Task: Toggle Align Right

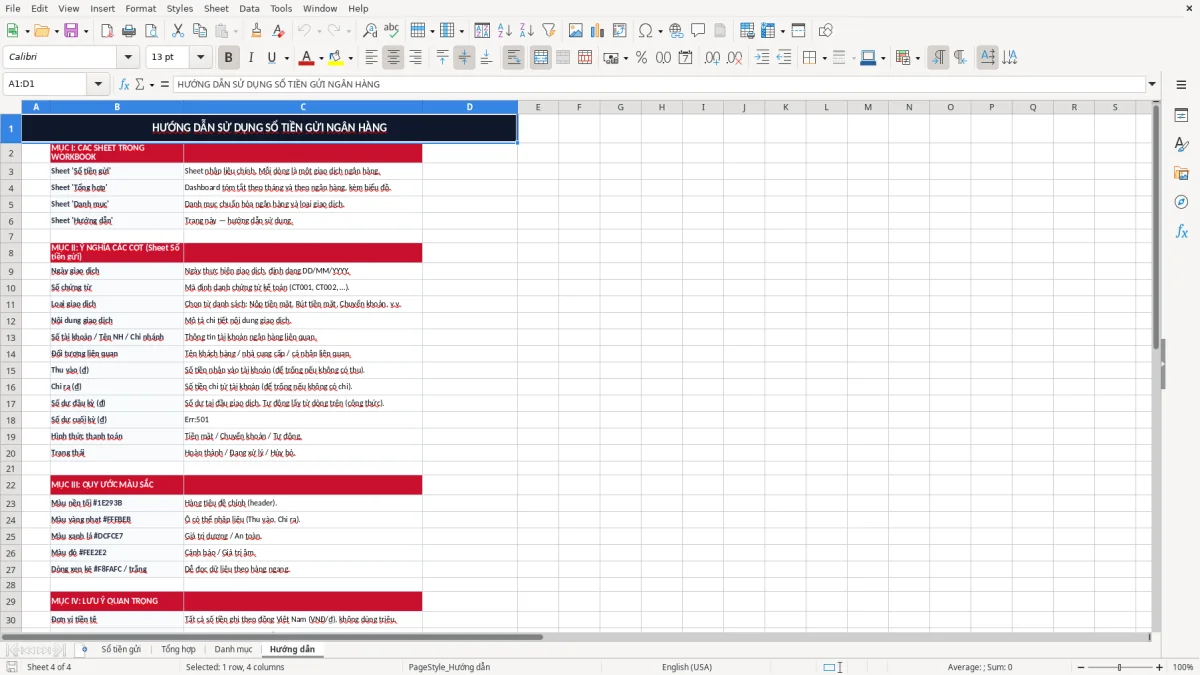Action: (415, 58)
